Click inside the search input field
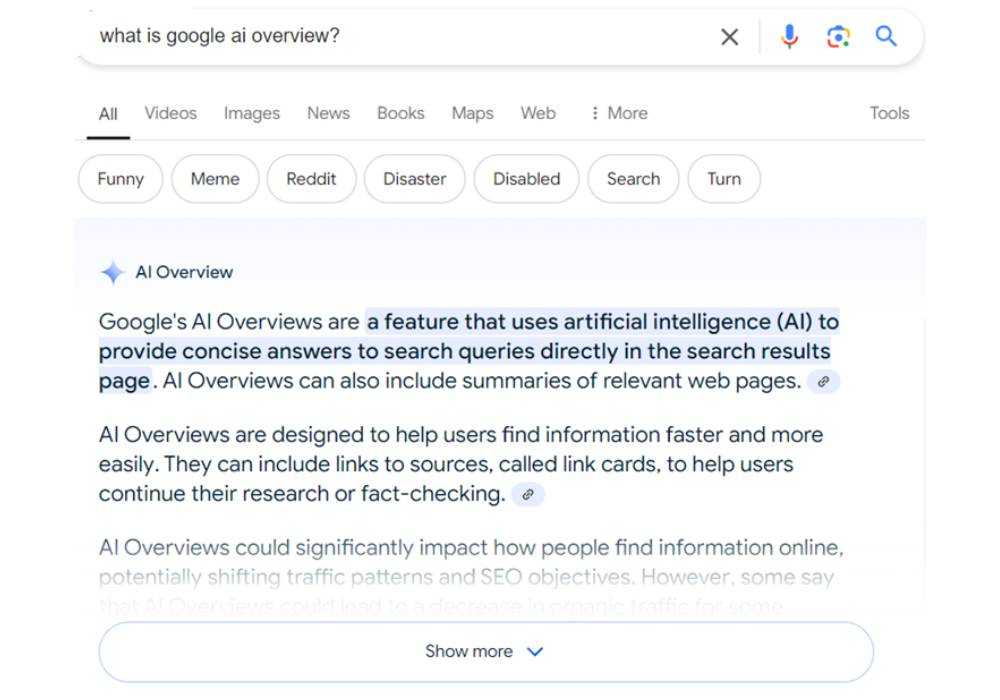 coord(300,36)
